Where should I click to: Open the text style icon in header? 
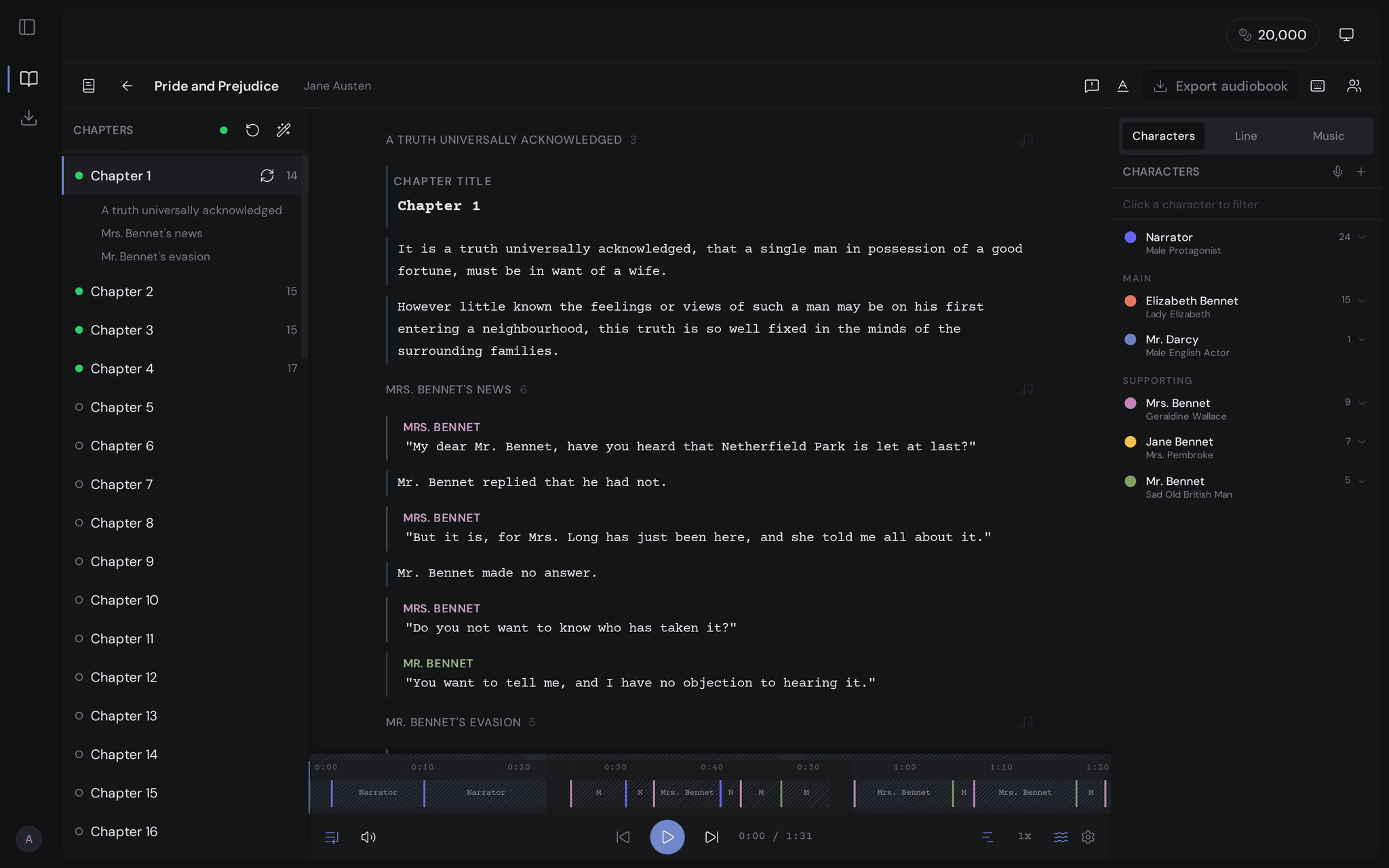click(x=1122, y=86)
